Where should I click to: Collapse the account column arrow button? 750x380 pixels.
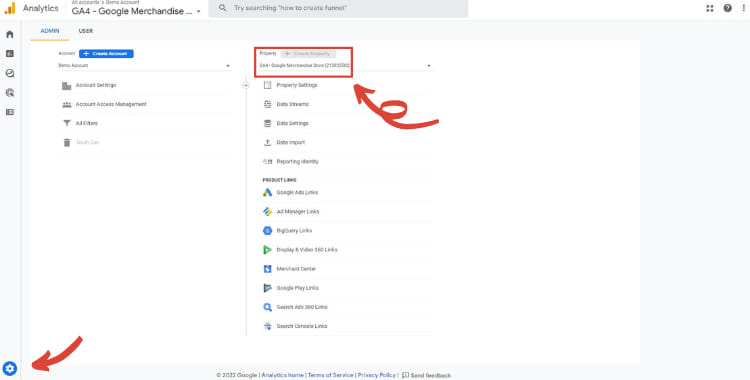click(246, 85)
